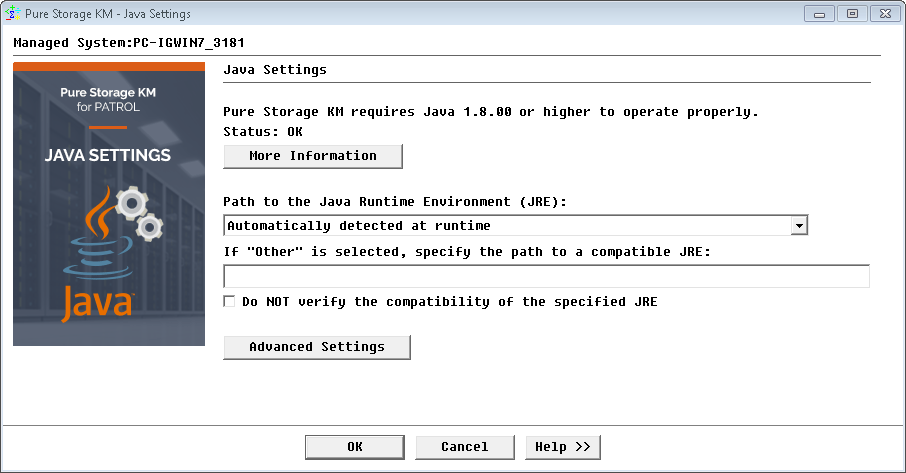Maximize the Java Settings window
The height and width of the screenshot is (473, 906).
[852, 14]
